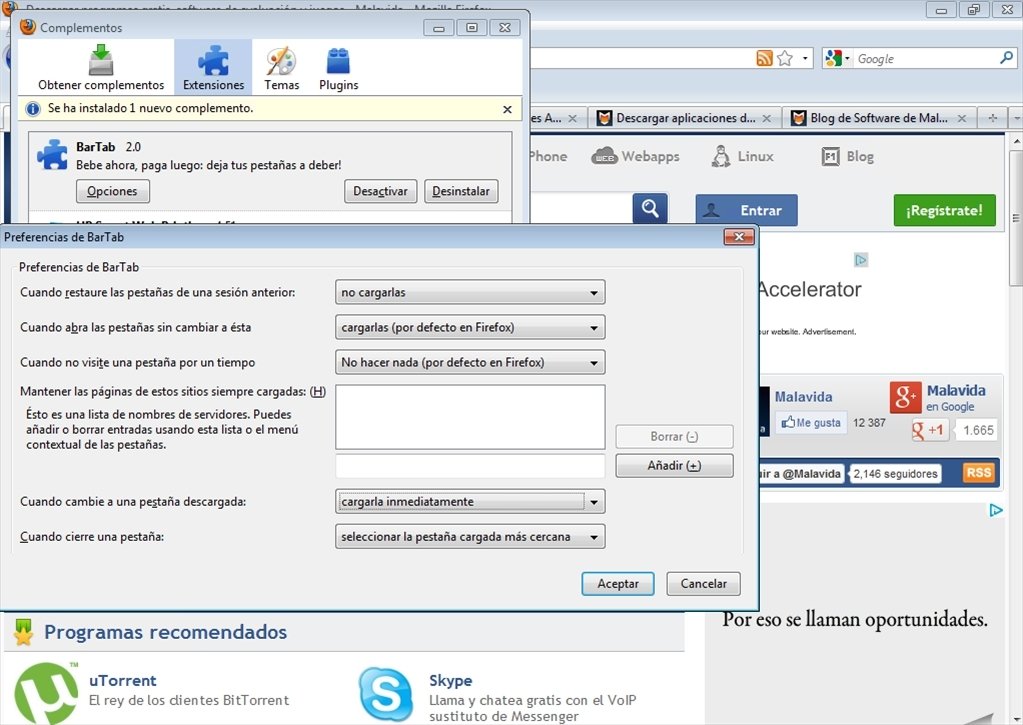This screenshot has height=725, width=1023.
Task: Click the RSS feed icon in Firefox address bar
Action: pos(764,58)
